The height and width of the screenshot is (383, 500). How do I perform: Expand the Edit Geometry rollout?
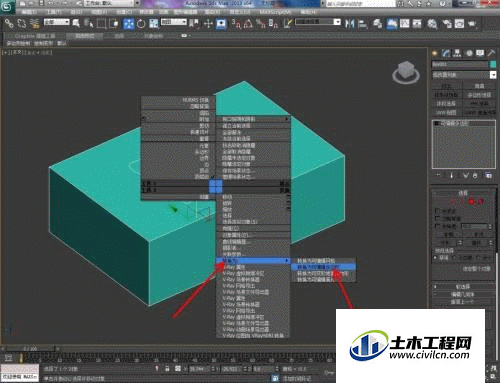(x=463, y=294)
